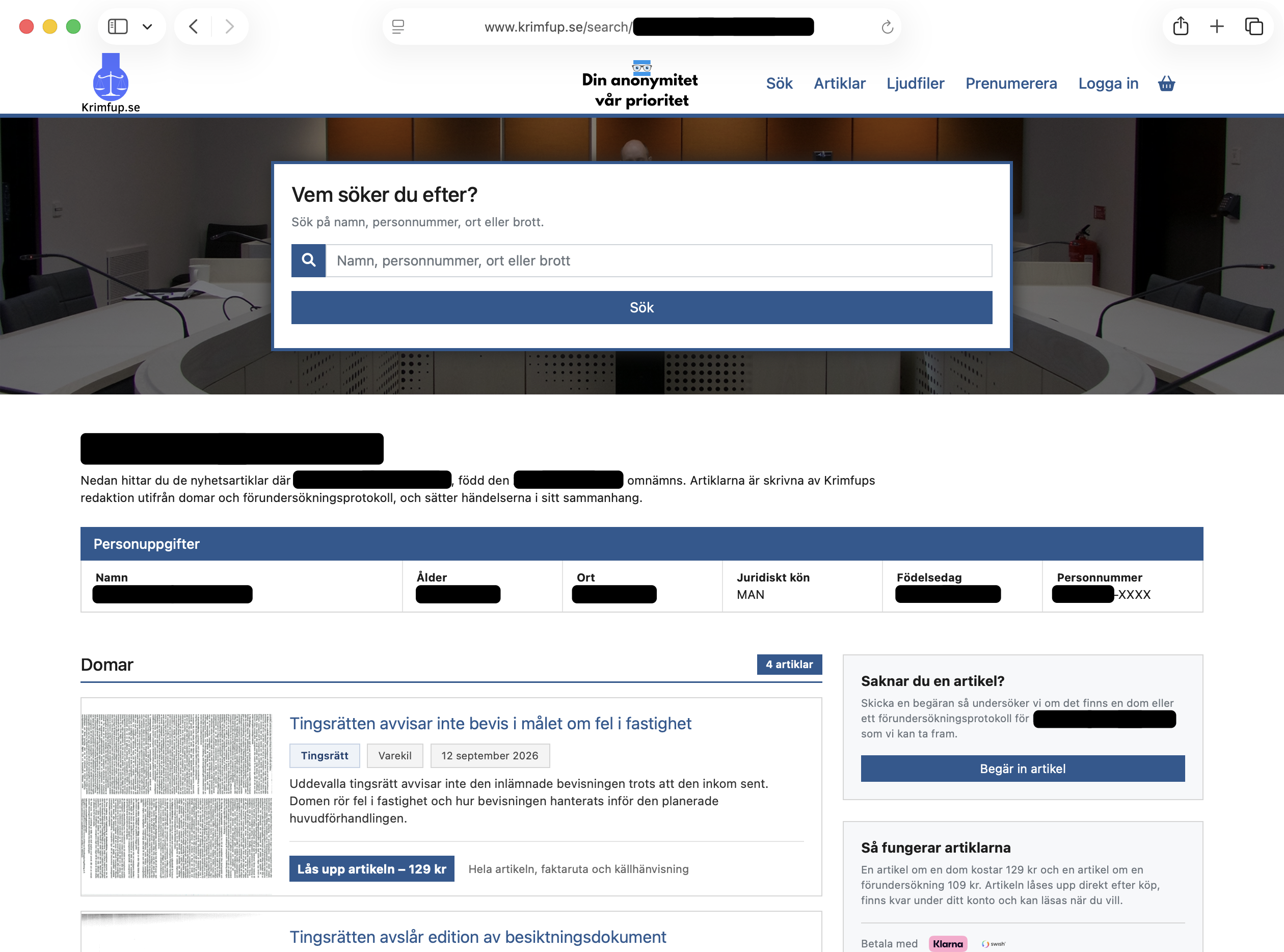The height and width of the screenshot is (952, 1284).
Task: Click the Klarna payment badge
Action: [x=948, y=943]
